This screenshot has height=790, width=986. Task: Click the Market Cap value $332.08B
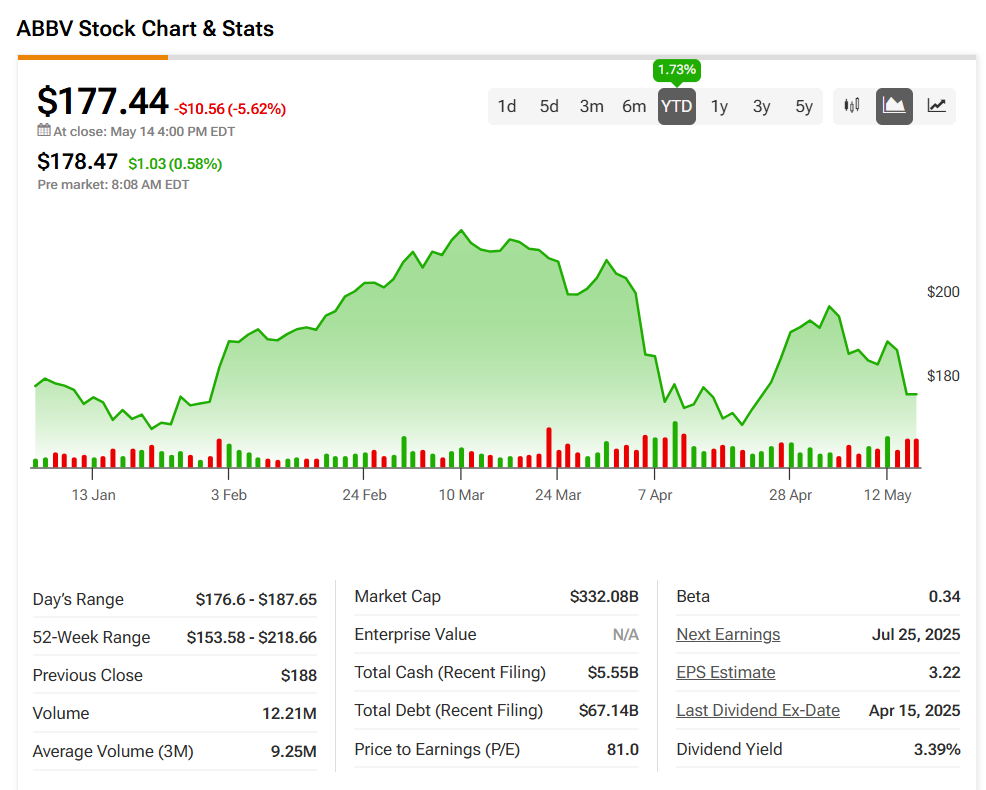point(604,596)
